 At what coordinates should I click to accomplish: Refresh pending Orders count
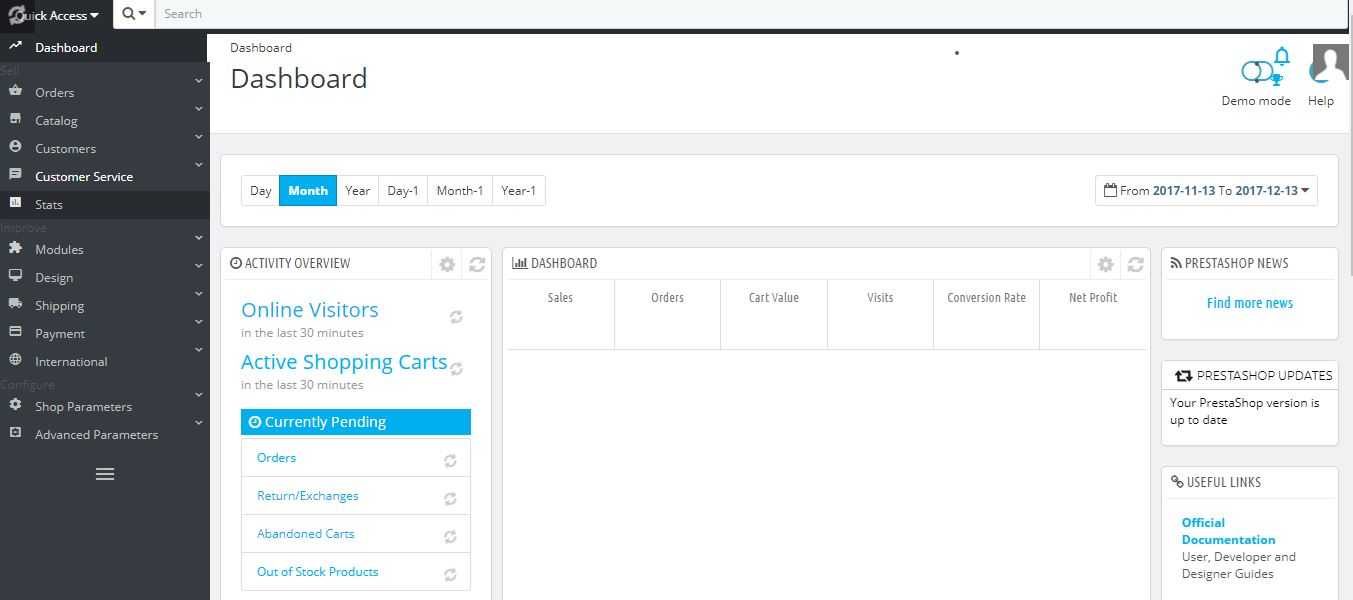point(450,461)
